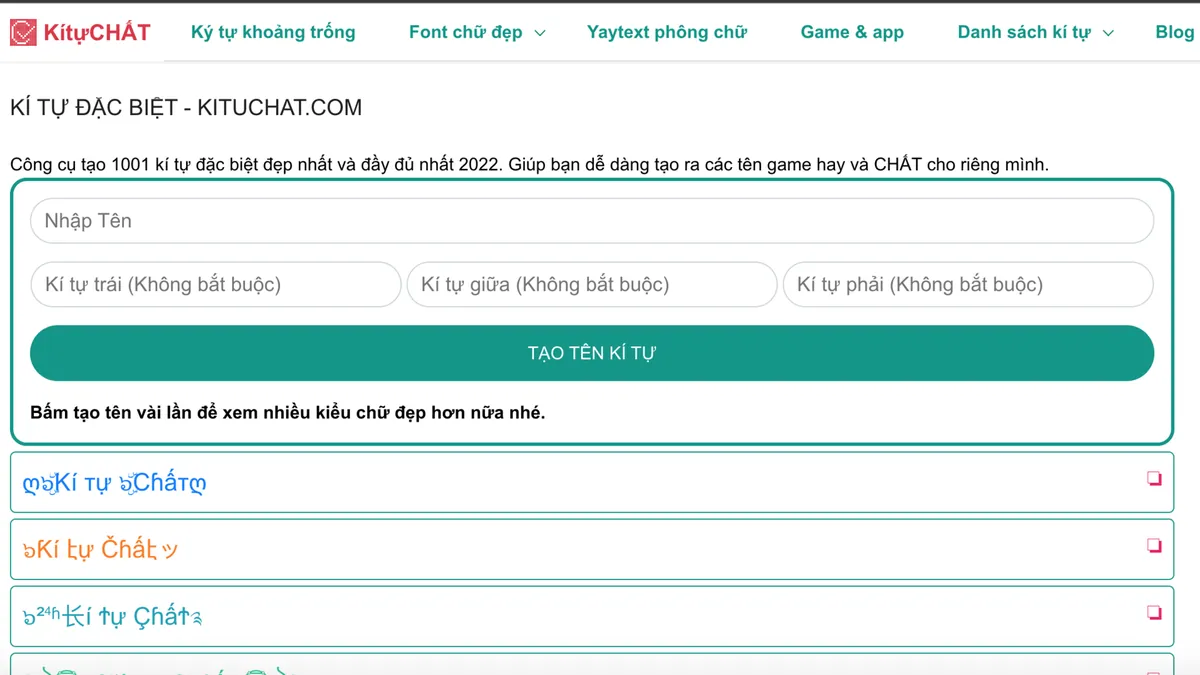Go to the 'Game & app' menu item
1200x675 pixels.
pos(852,32)
